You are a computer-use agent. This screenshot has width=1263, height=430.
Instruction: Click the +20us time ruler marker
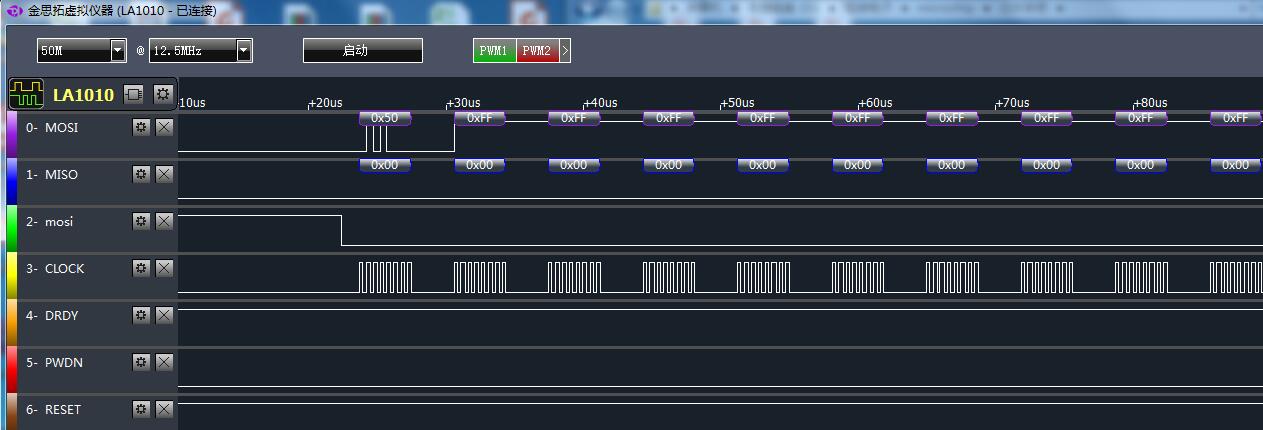325,103
